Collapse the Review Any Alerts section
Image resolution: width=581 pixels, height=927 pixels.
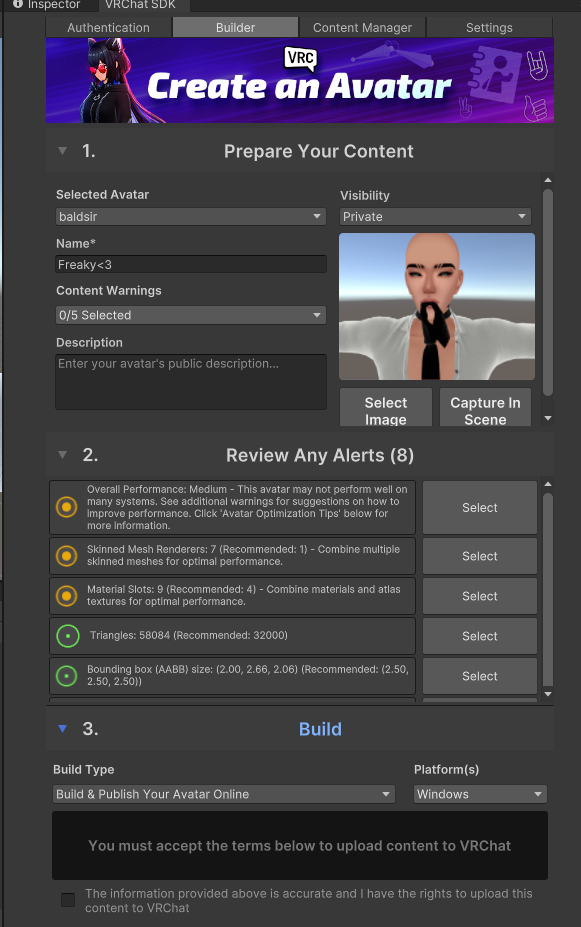(62, 455)
